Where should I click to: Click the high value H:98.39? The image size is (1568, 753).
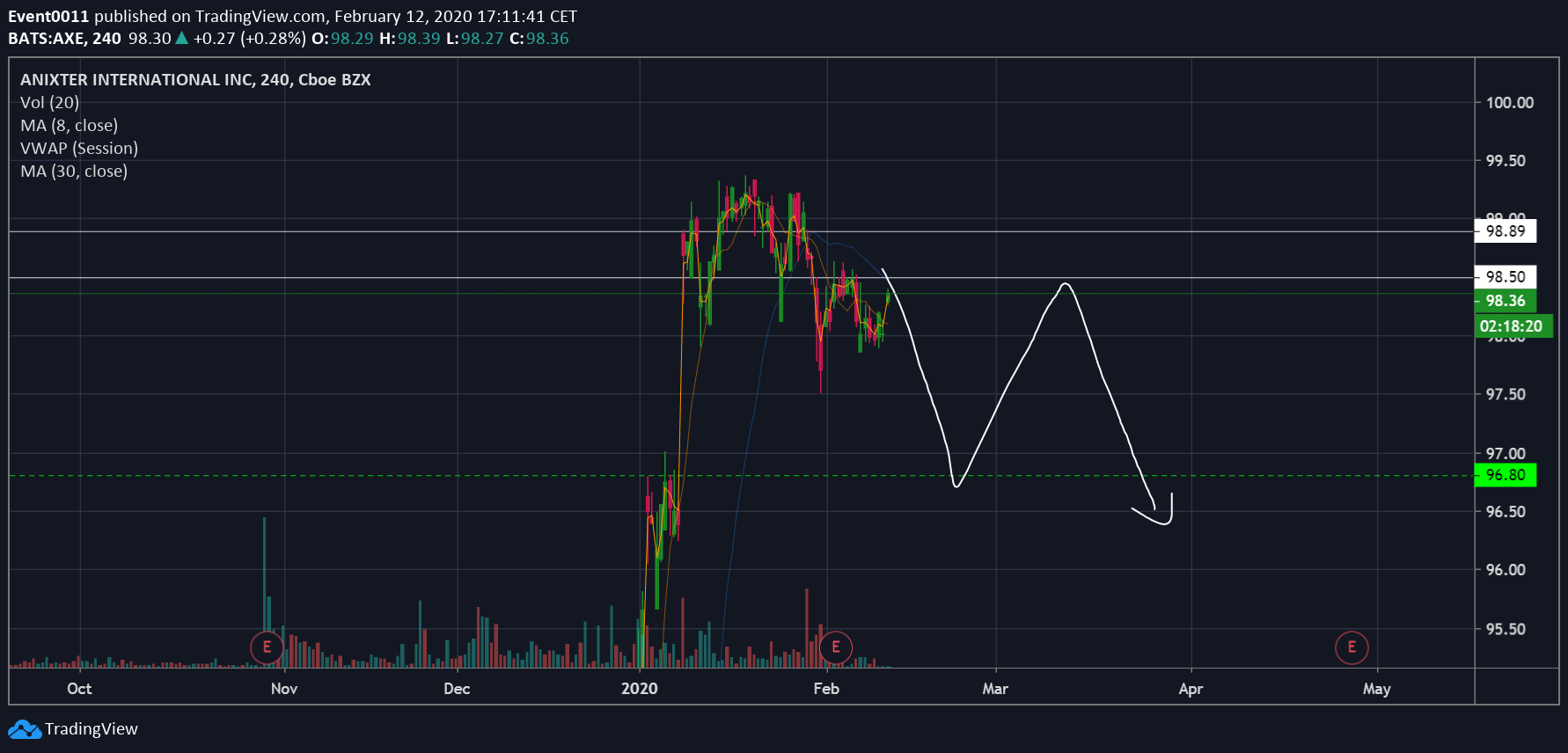coord(409,39)
